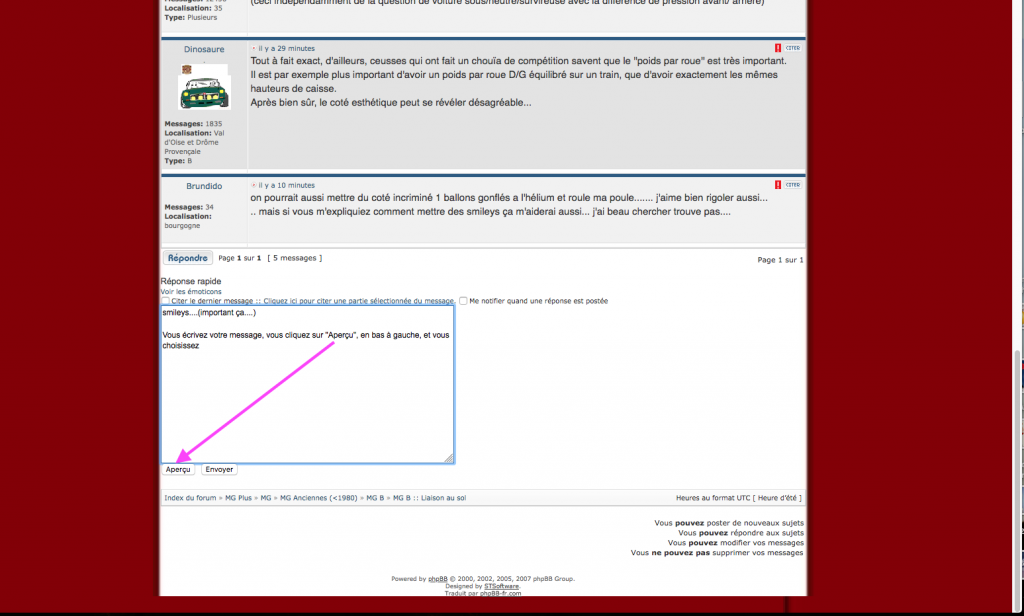Click "Vous pouvez poster de nouveaux sujets" text

[x=729, y=523]
